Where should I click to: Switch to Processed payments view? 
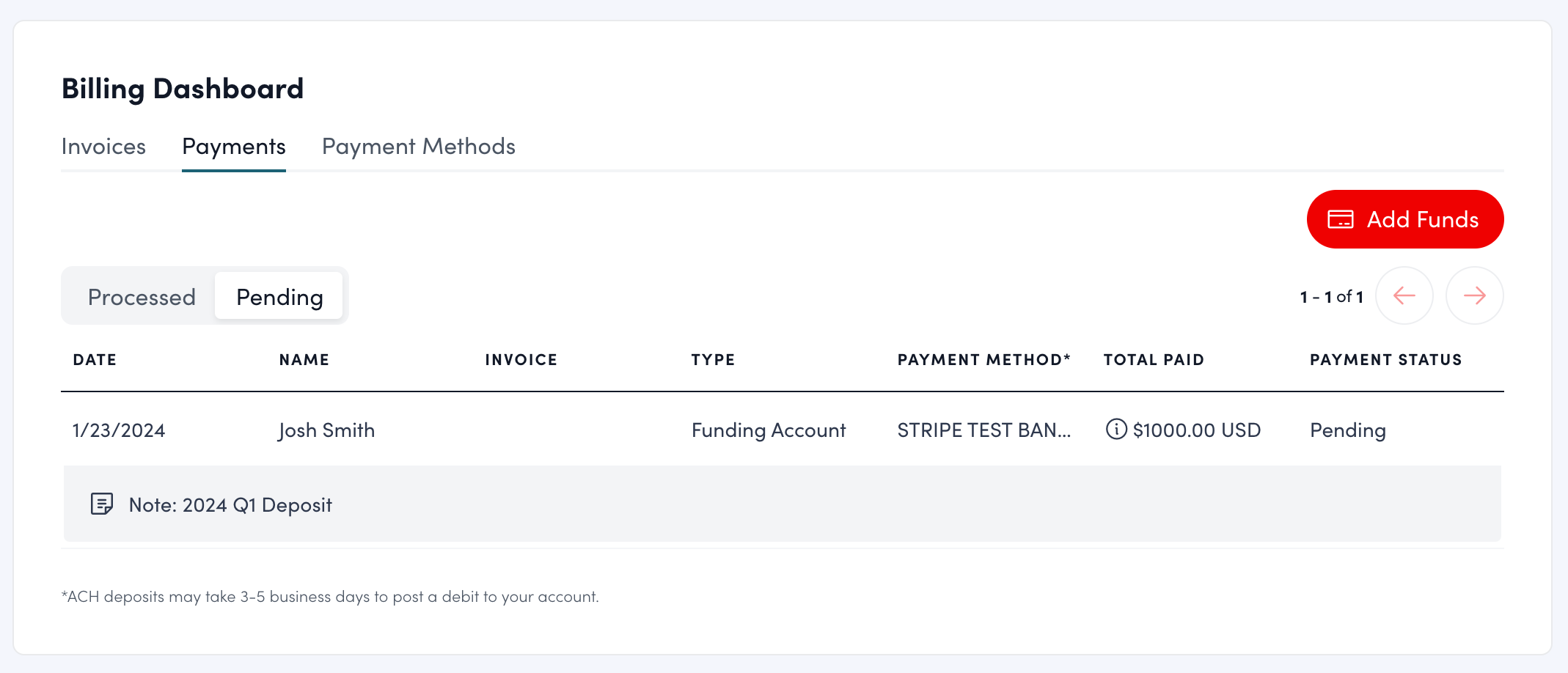[x=142, y=296]
